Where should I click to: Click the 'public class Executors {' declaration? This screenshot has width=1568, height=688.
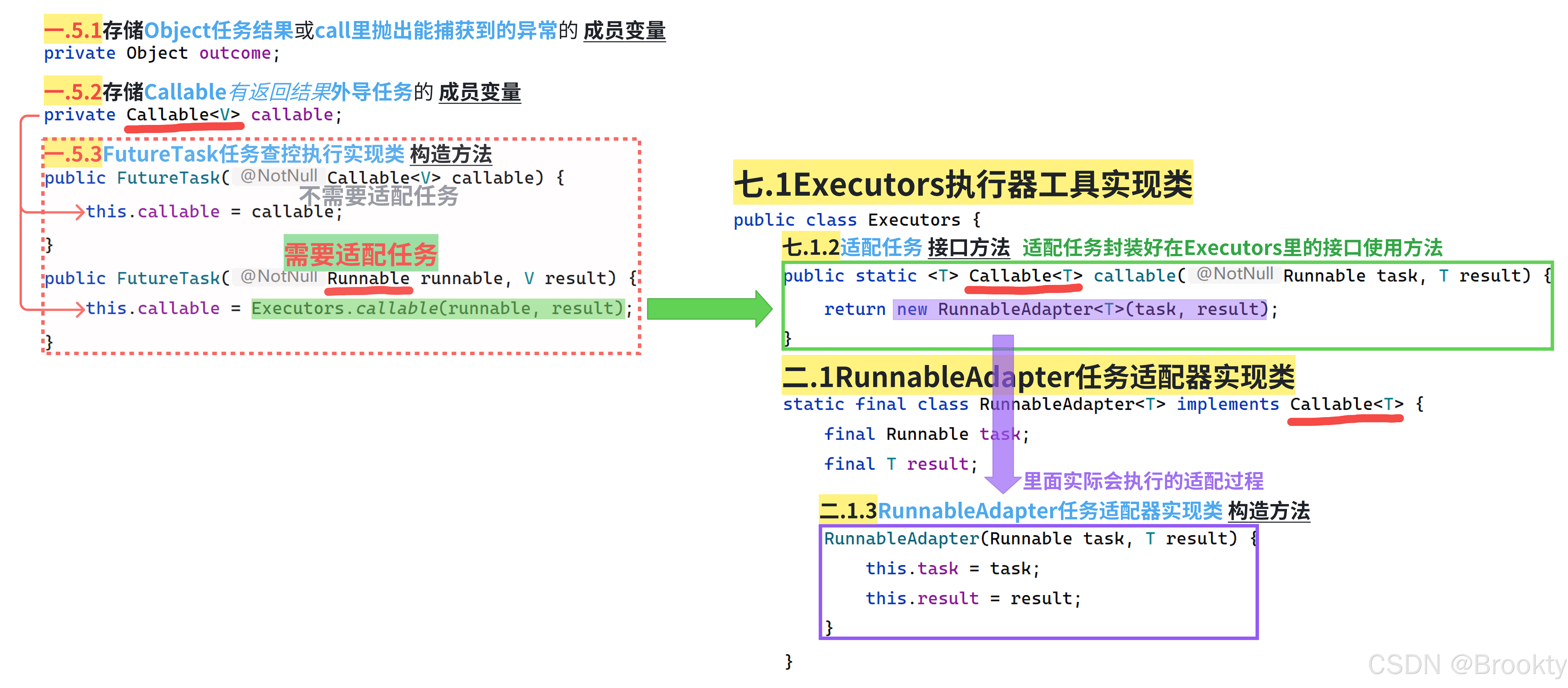tap(857, 220)
